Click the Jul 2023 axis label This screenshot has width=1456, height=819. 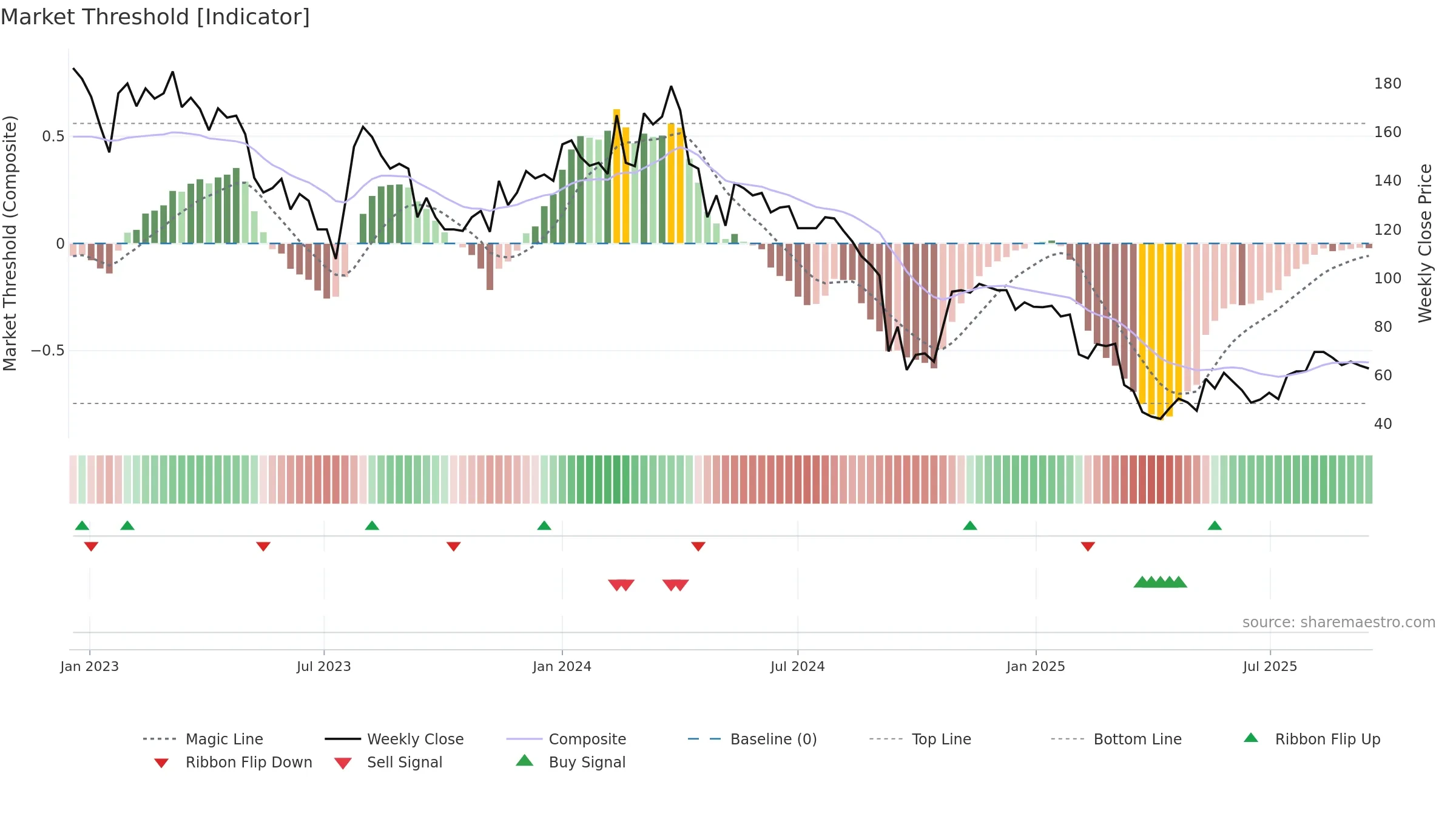(324, 666)
